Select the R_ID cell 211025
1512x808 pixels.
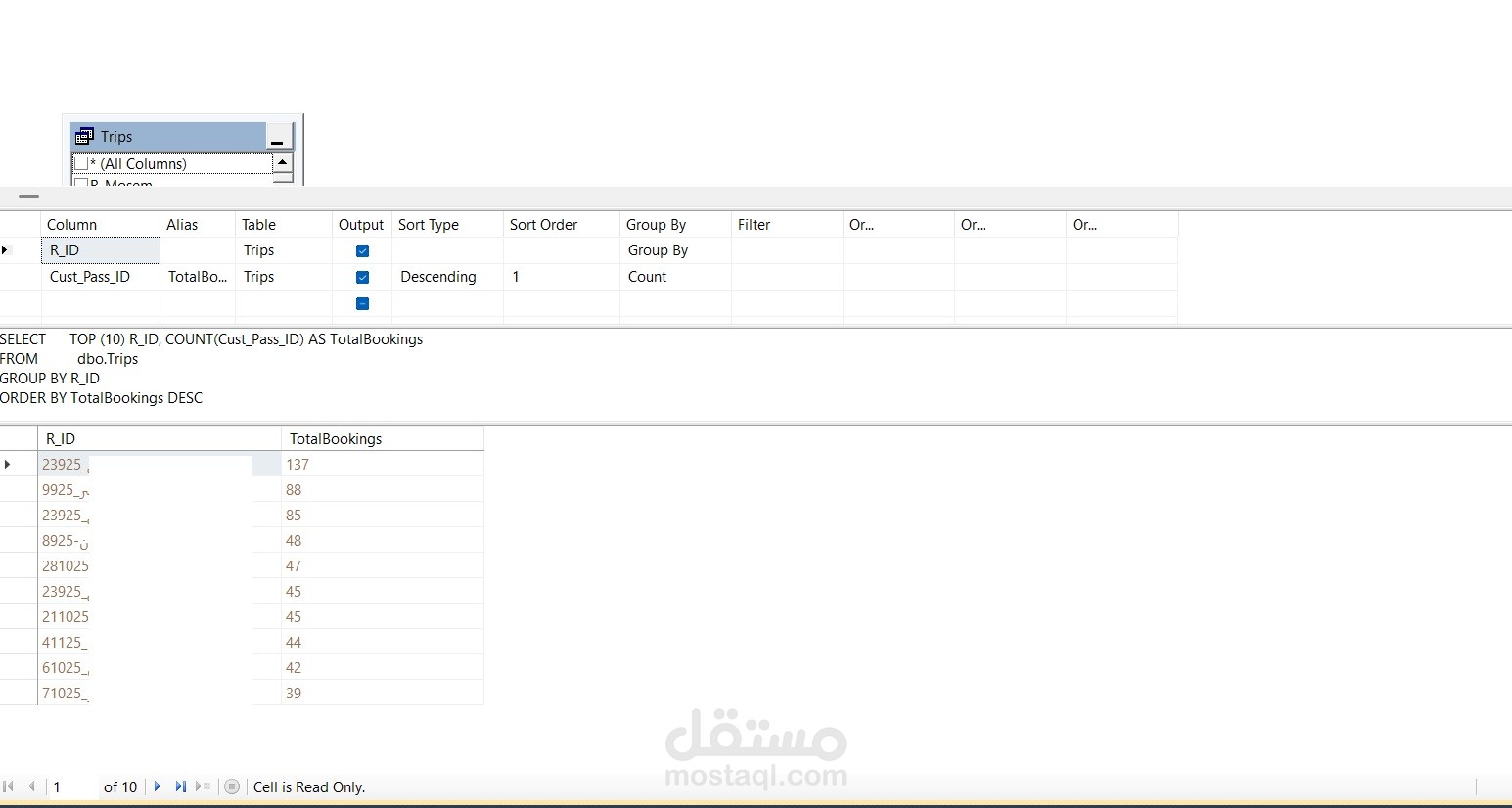click(160, 617)
